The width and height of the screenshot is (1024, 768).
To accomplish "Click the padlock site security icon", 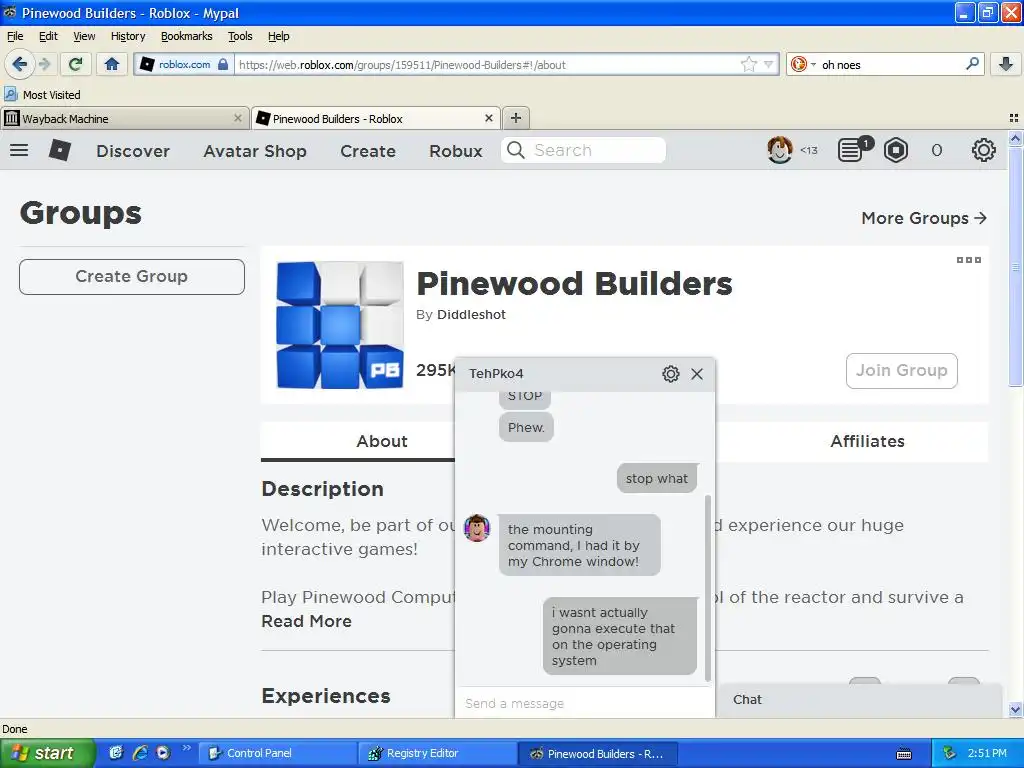I will tap(223, 64).
